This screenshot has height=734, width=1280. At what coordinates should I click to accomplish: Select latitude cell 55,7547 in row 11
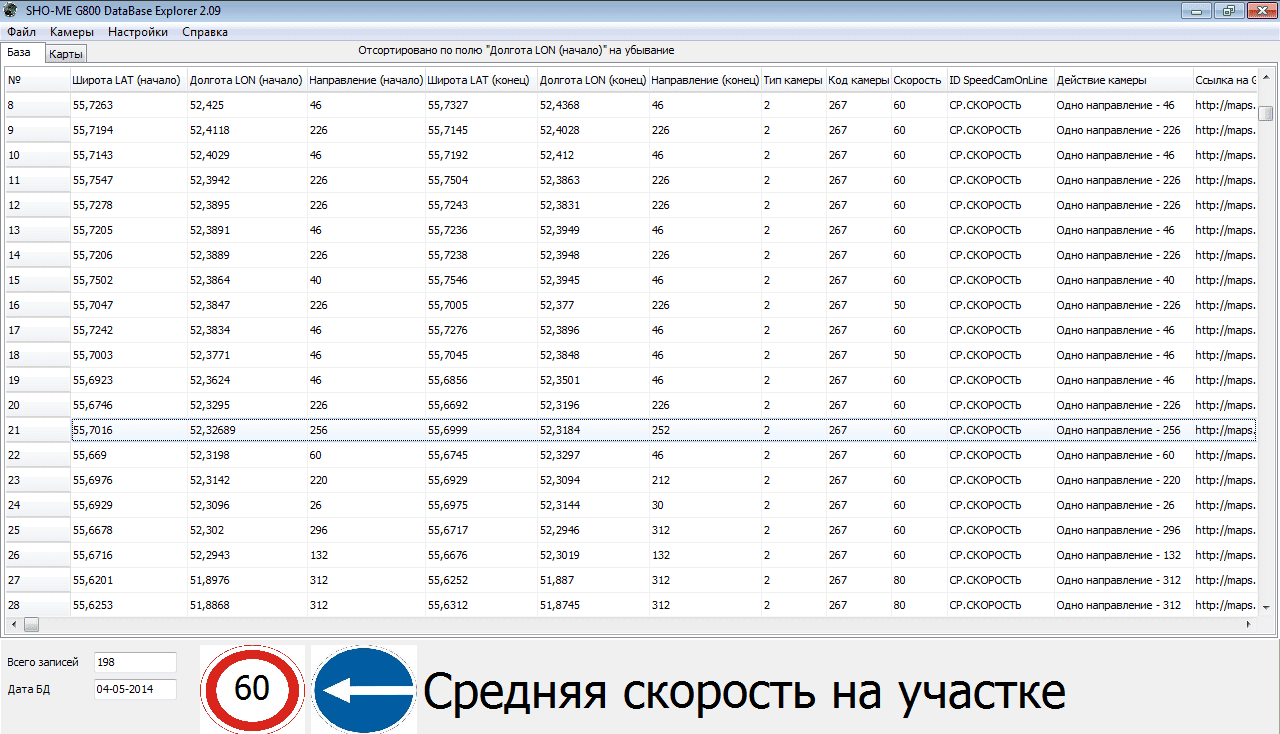128,180
